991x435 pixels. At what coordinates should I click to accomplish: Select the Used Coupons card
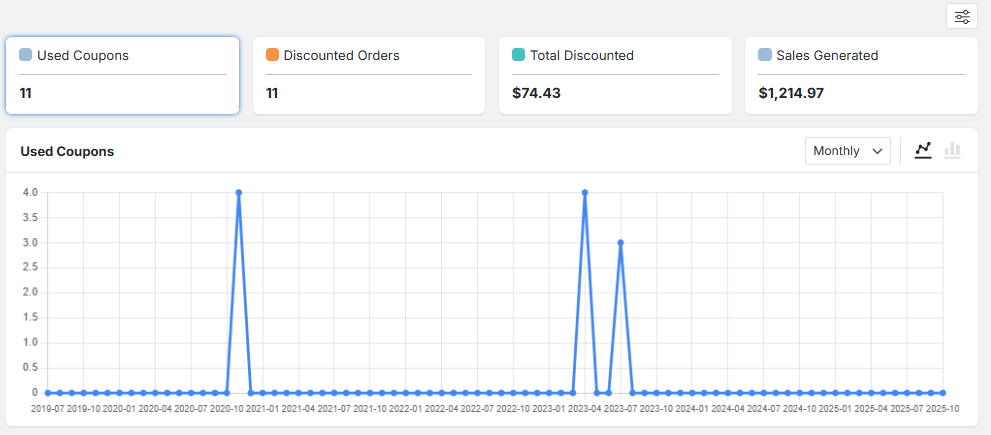pyautogui.click(x=122, y=76)
